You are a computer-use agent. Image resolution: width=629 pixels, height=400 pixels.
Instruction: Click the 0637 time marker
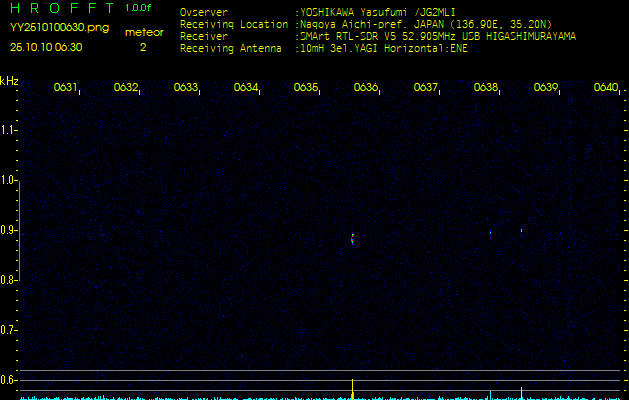[x=426, y=87]
